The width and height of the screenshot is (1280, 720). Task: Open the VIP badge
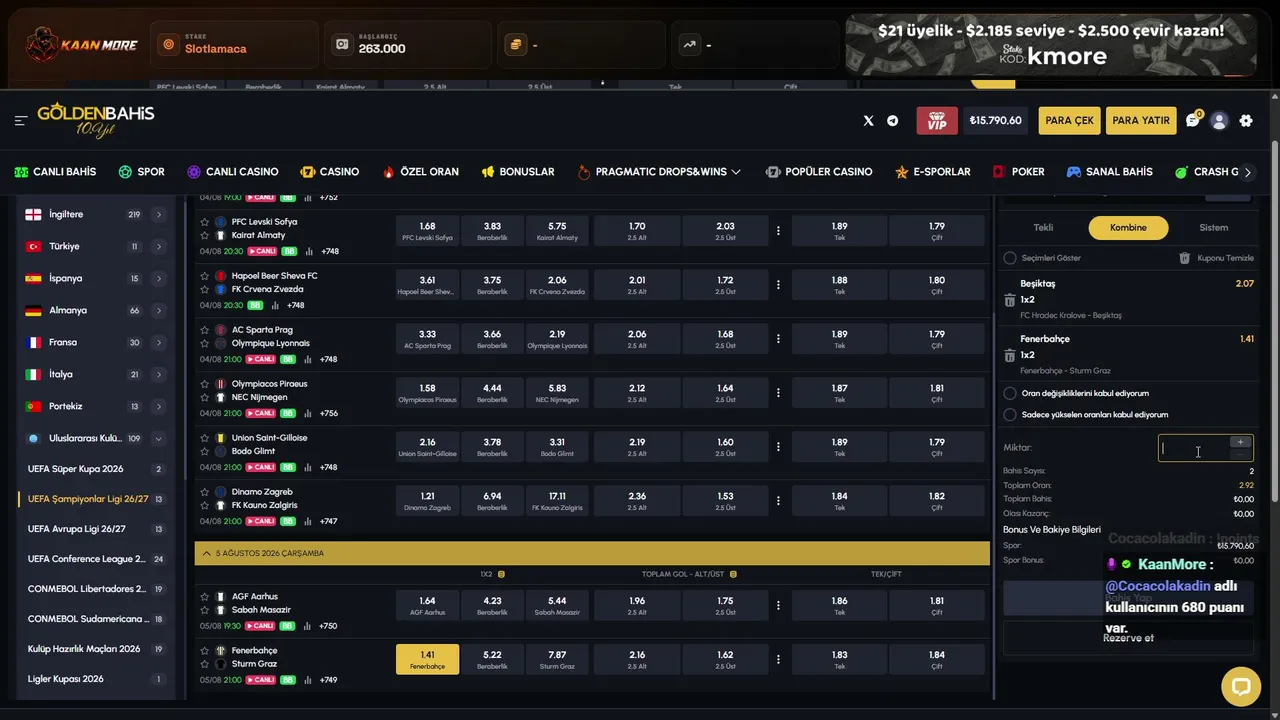[937, 121]
